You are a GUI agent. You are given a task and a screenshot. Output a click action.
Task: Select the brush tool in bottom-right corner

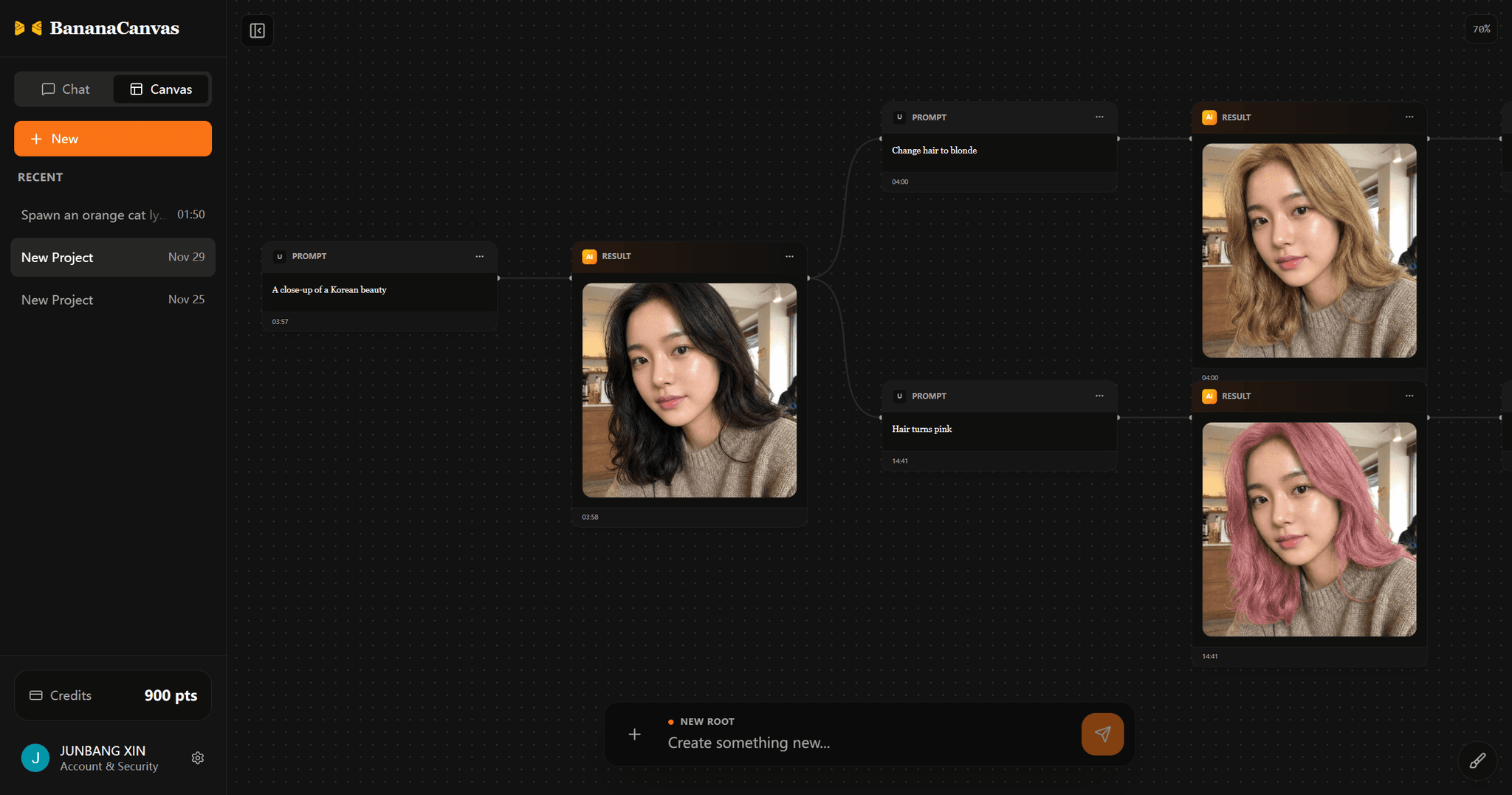(x=1479, y=760)
